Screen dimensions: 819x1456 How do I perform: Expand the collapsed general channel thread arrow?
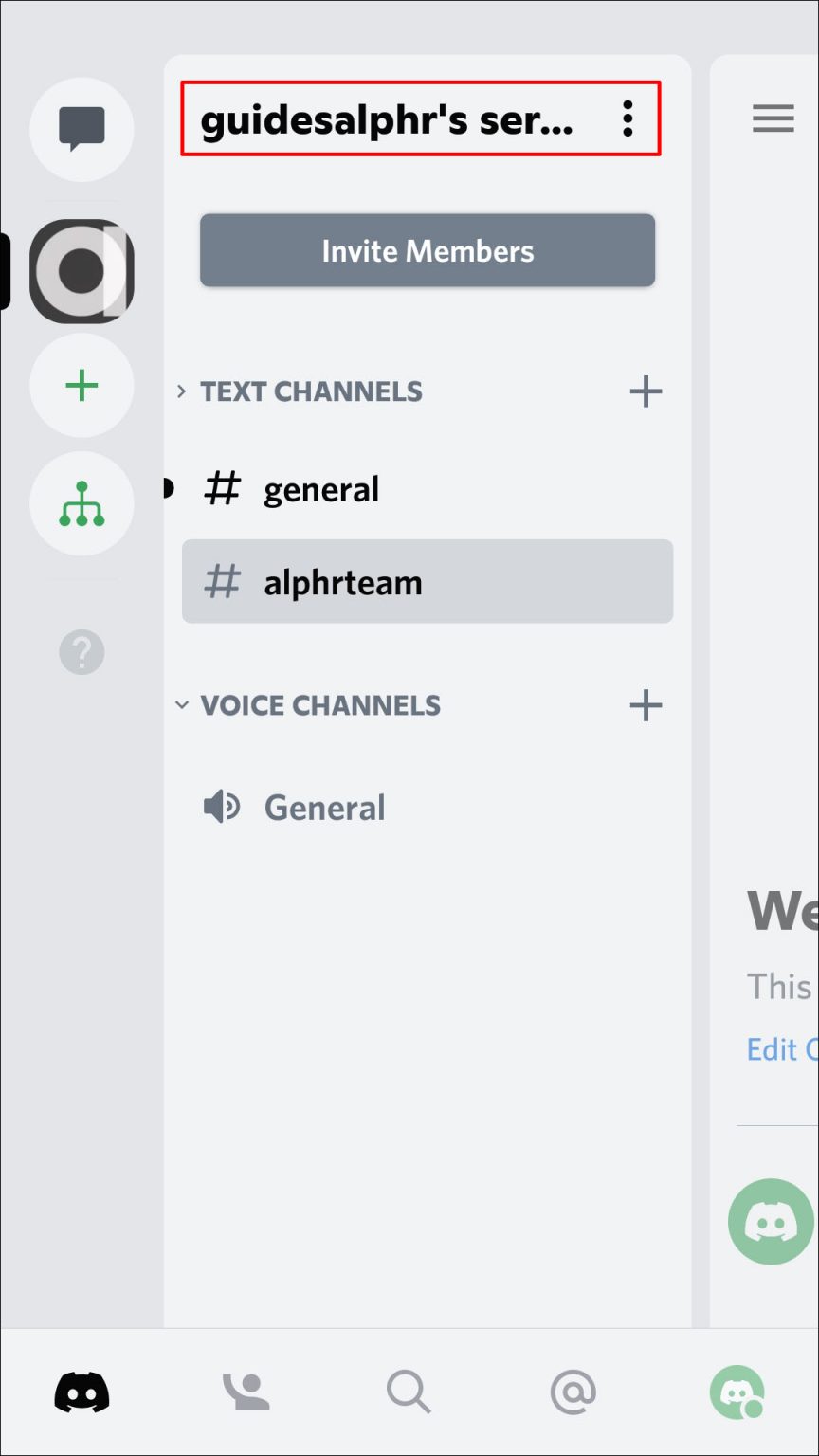168,488
